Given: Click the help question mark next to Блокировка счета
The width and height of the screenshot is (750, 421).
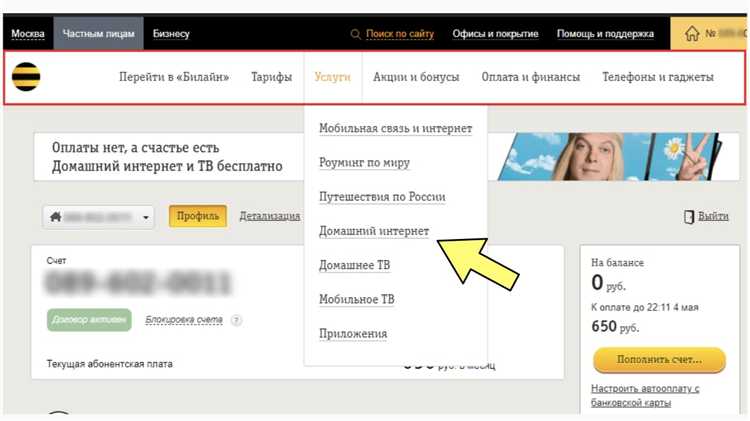Looking at the screenshot, I should click(236, 320).
